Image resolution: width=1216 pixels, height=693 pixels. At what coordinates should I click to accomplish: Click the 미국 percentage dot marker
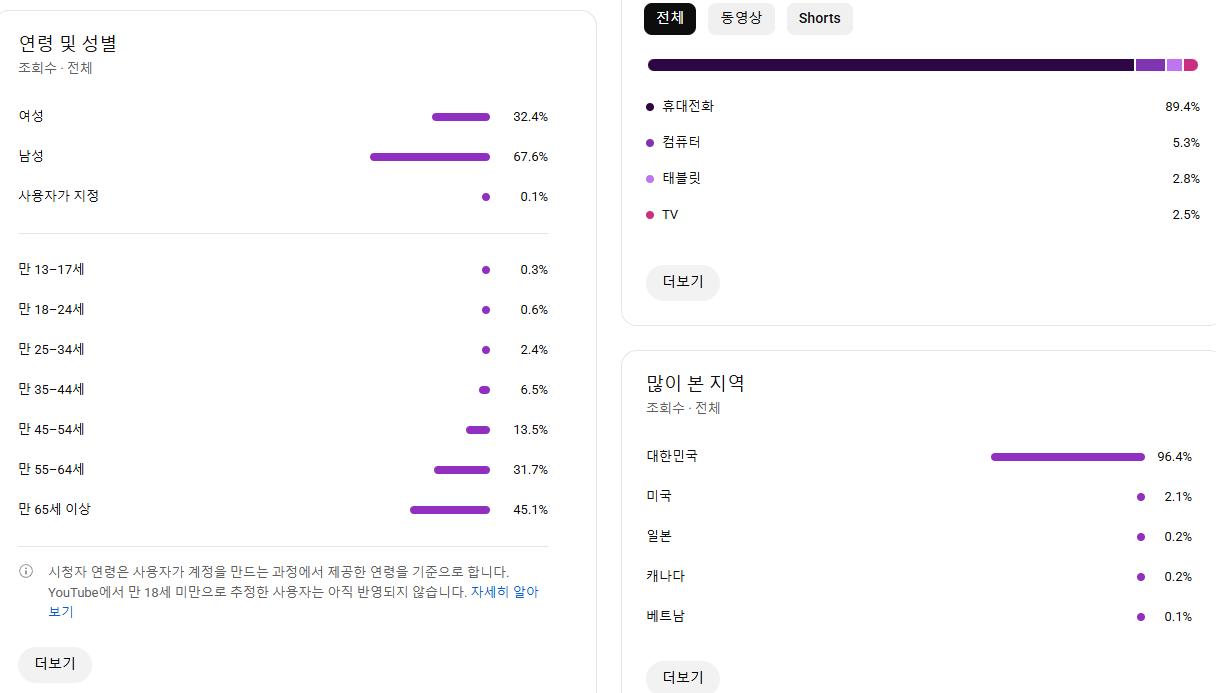[x=1140, y=497]
